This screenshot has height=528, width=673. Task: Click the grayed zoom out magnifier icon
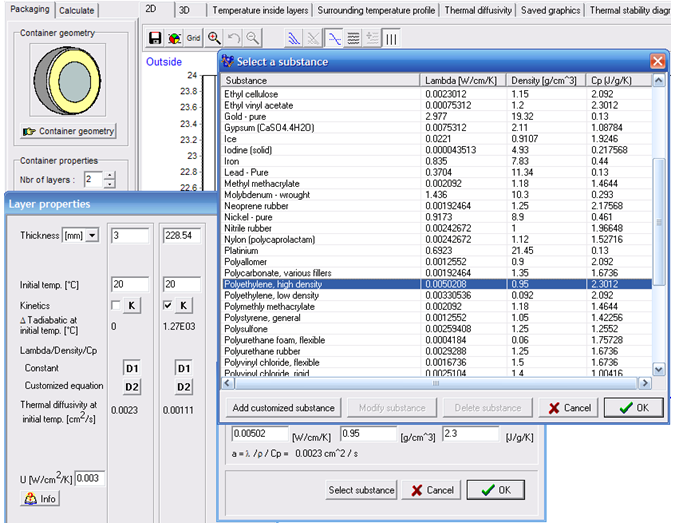click(253, 39)
